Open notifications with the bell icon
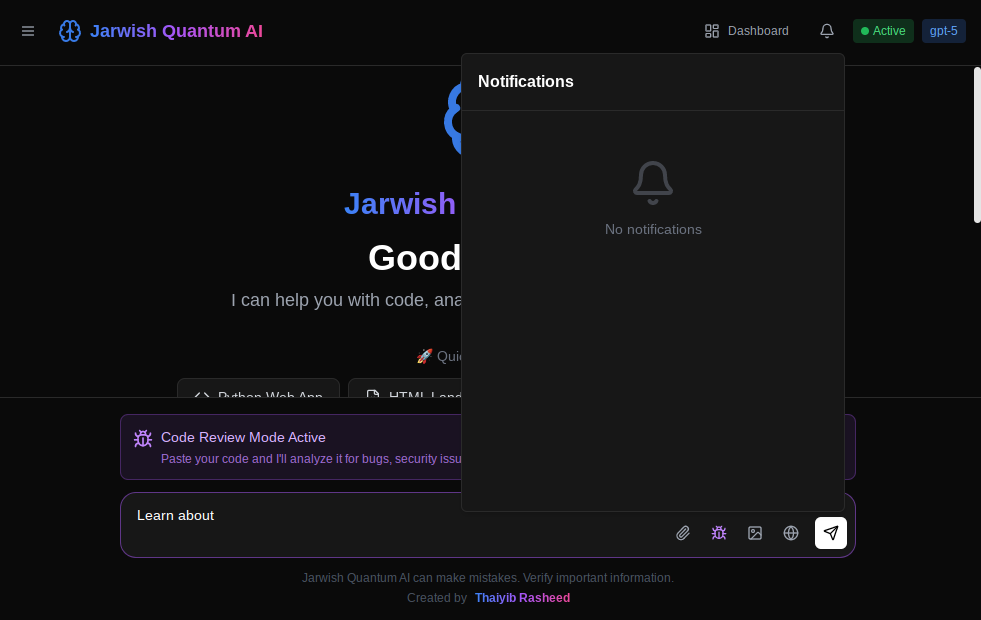Viewport: 981px width, 620px height. coord(826,31)
